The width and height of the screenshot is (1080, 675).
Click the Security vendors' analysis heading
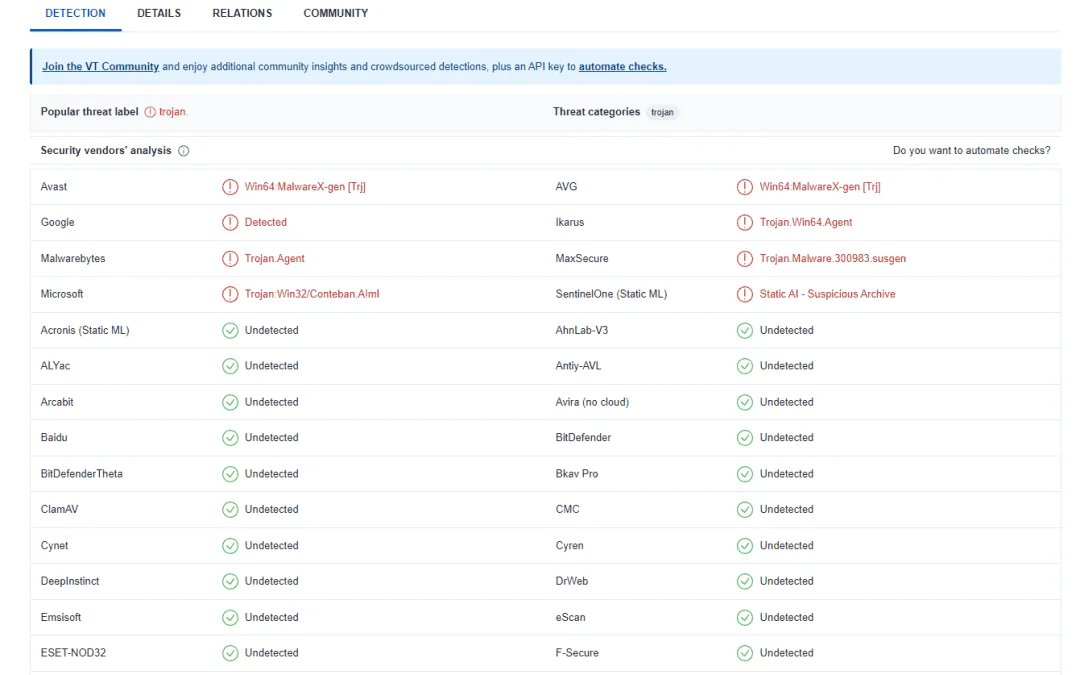pyautogui.click(x=106, y=150)
